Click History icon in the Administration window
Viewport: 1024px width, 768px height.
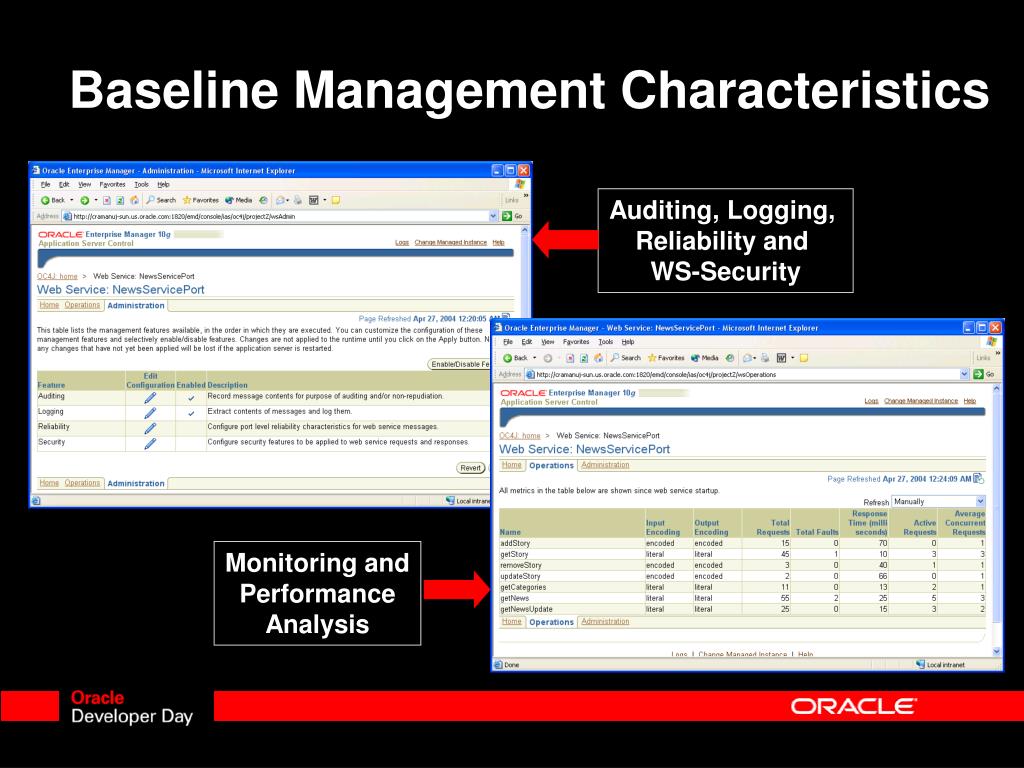click(x=263, y=200)
